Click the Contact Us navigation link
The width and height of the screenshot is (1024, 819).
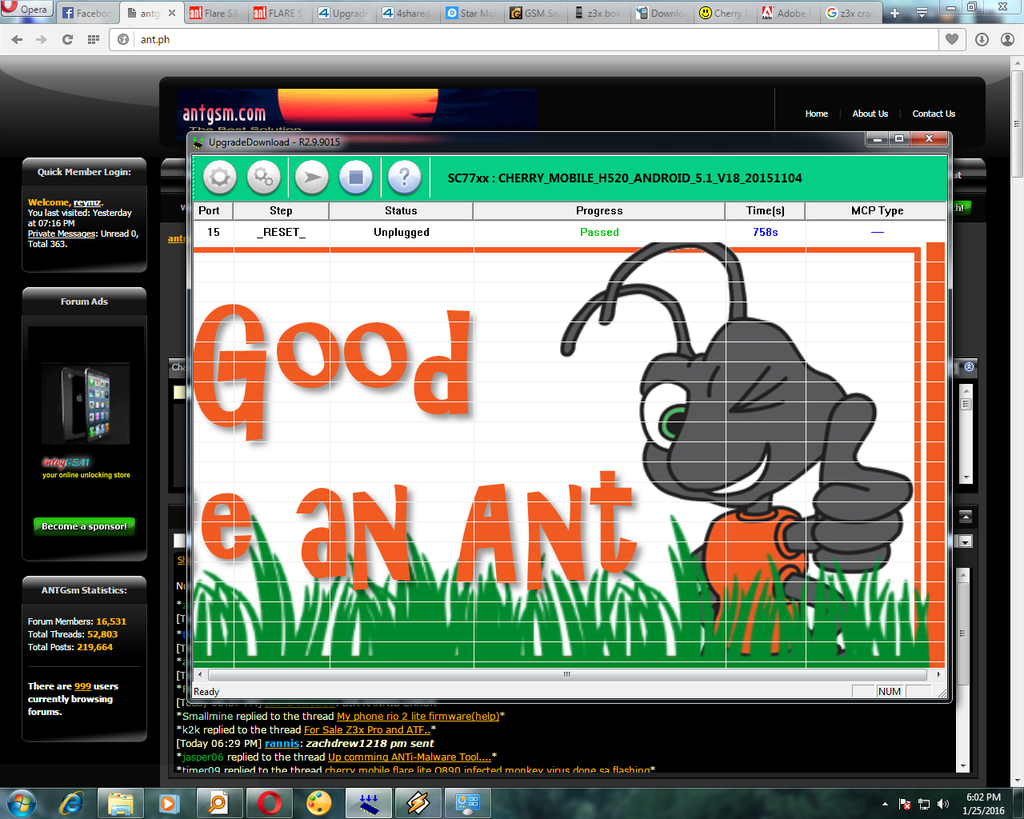point(933,114)
